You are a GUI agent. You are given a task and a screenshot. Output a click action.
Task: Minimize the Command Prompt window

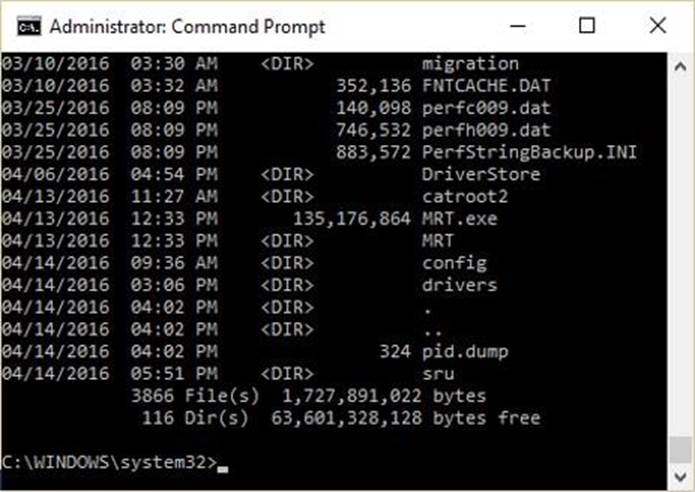pos(517,25)
